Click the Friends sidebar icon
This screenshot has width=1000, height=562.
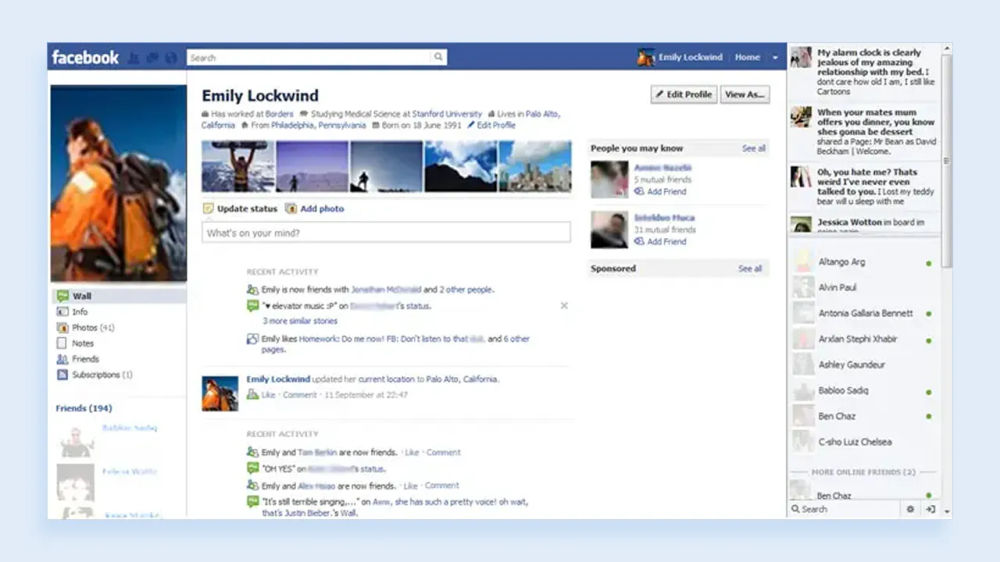pos(62,359)
